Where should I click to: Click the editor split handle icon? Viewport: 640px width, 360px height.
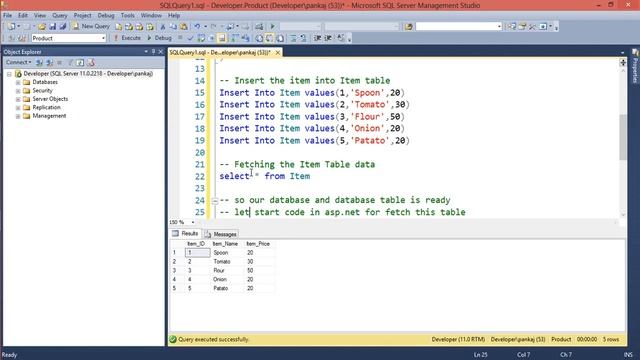(x=622, y=62)
